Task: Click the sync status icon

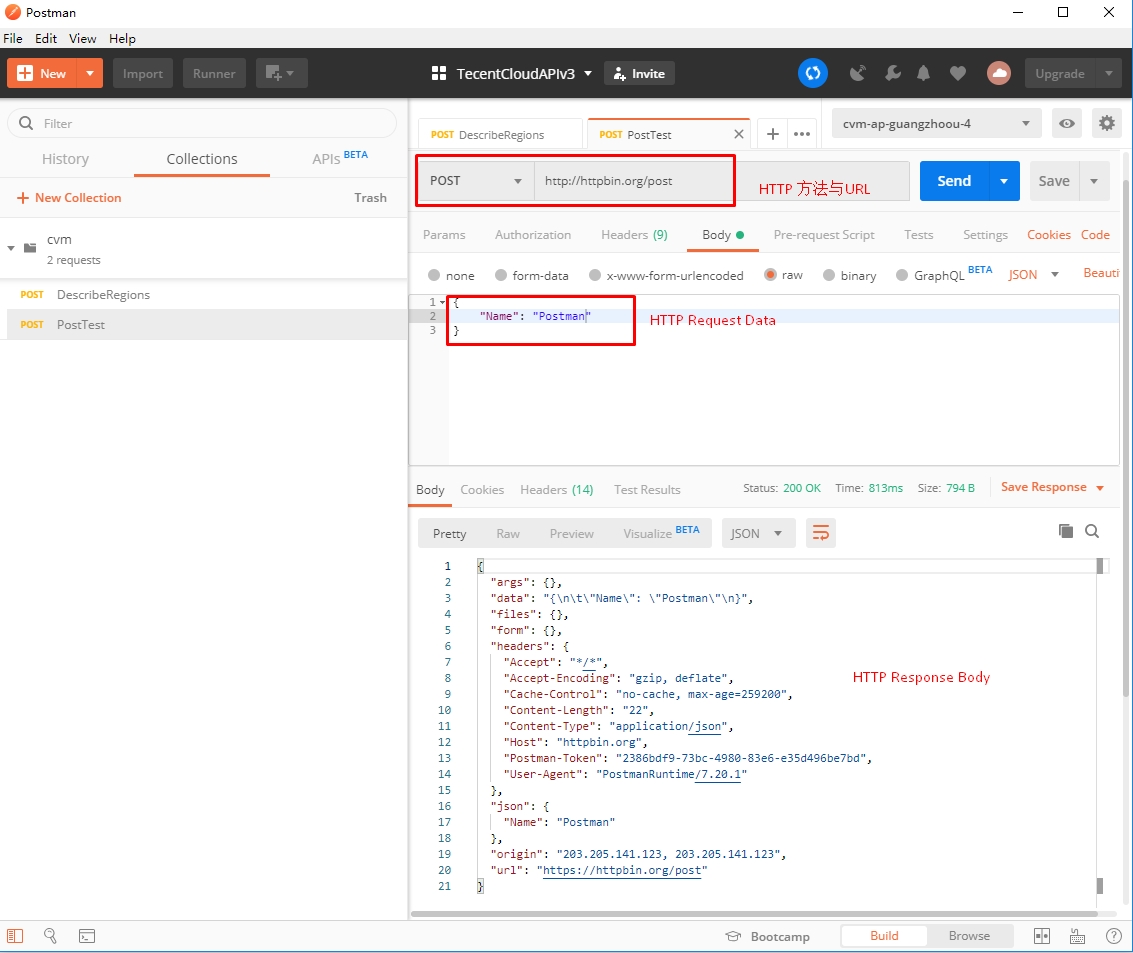Action: click(x=813, y=73)
